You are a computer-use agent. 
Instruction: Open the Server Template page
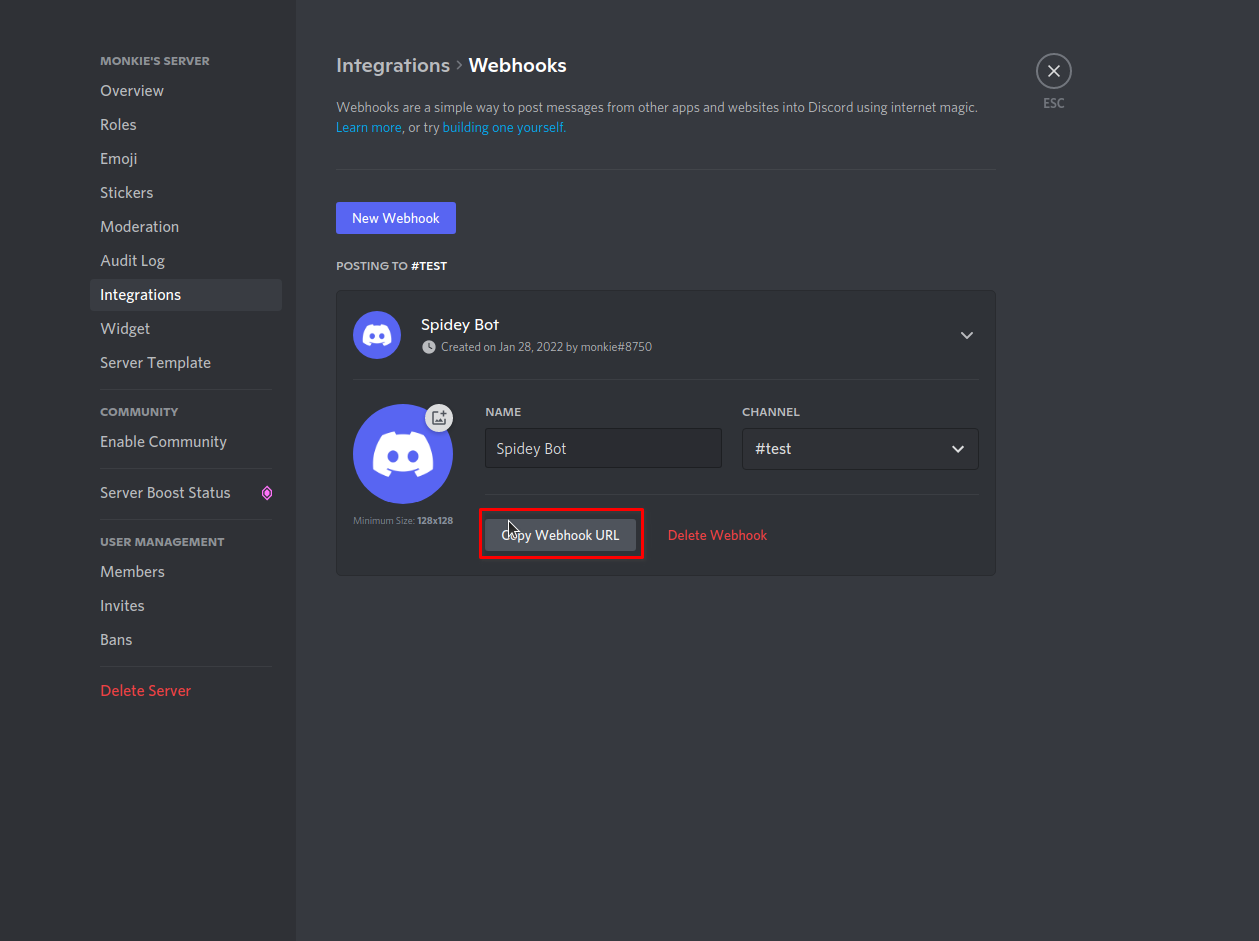click(x=186, y=363)
